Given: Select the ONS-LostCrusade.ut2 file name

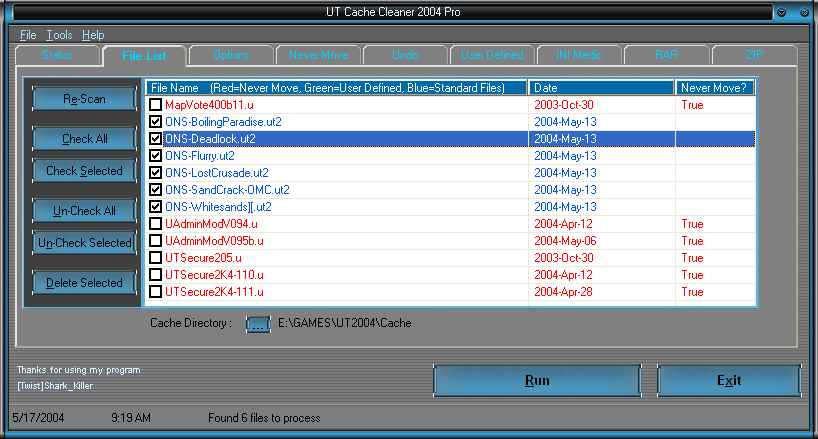Looking at the screenshot, I should click(x=217, y=173).
